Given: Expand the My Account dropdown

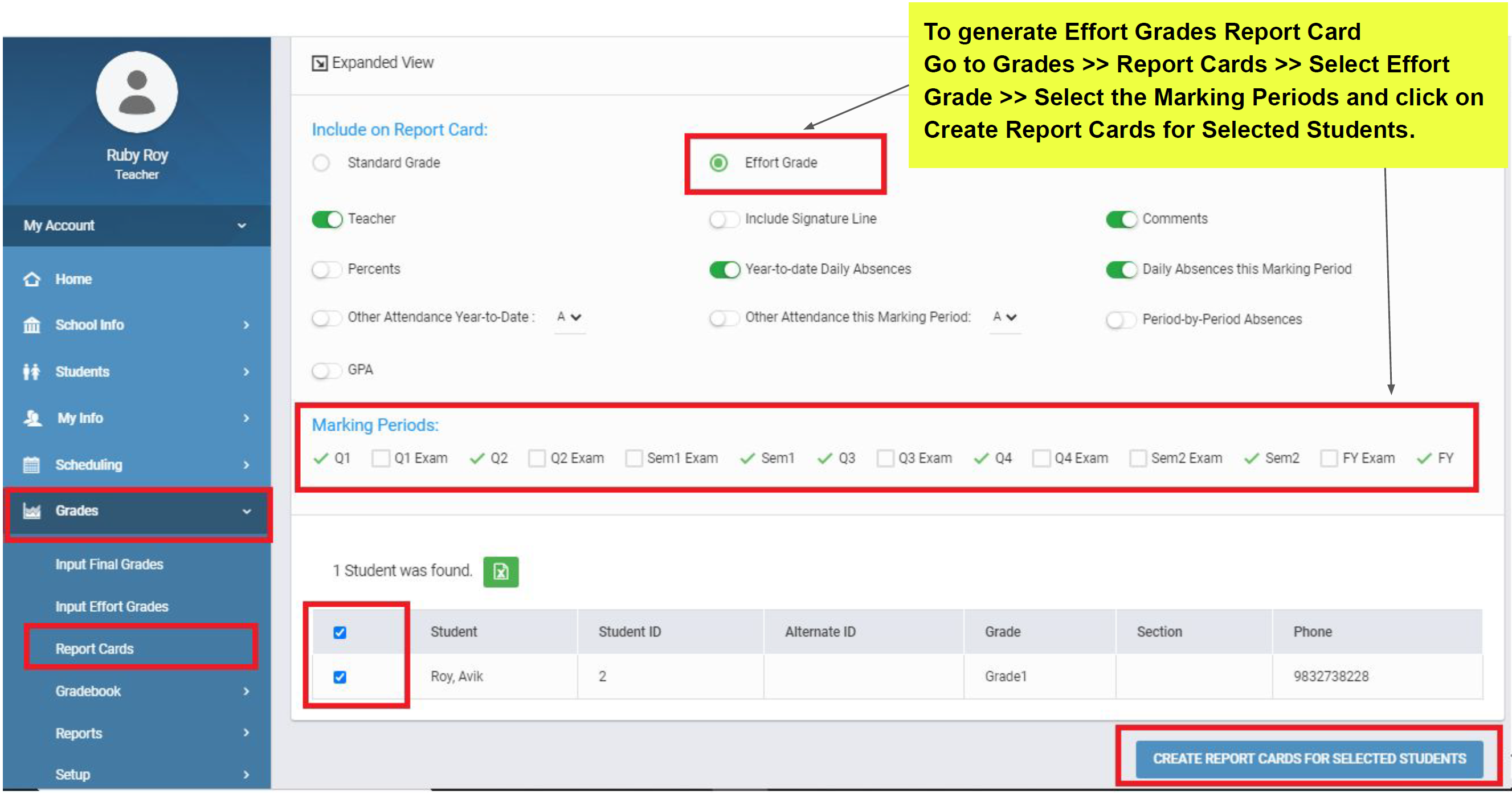Looking at the screenshot, I should coord(241,226).
